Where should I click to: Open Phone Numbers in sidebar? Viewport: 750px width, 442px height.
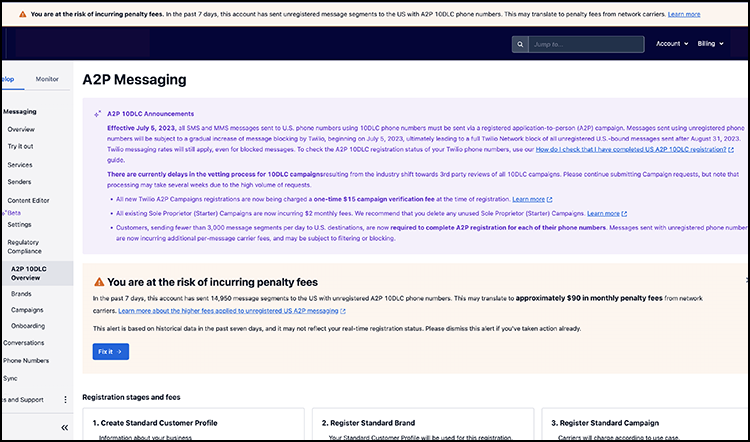point(26,360)
